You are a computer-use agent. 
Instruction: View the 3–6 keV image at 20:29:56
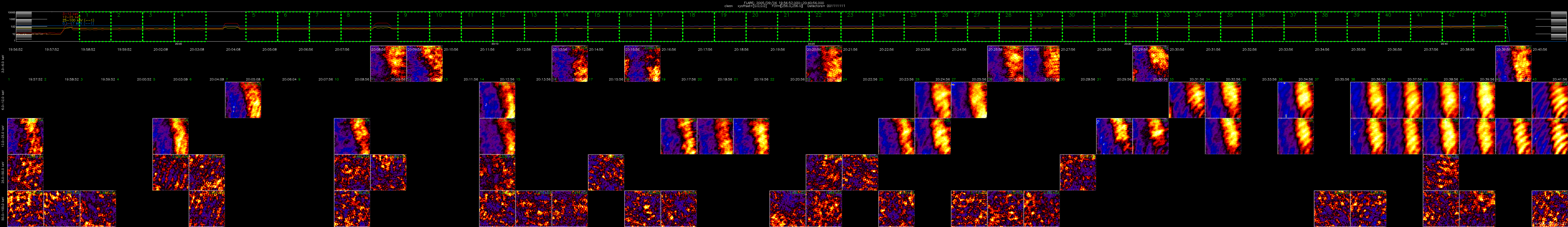coord(1150,64)
